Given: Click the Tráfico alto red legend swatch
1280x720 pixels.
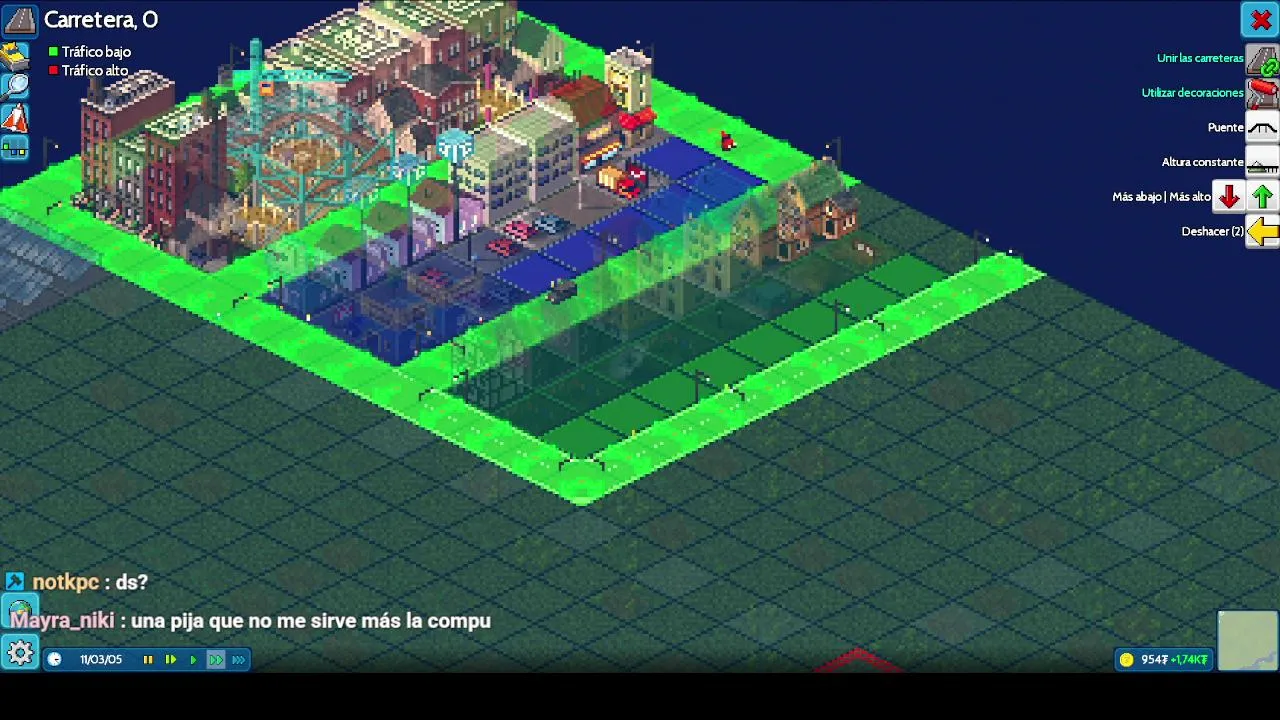Looking at the screenshot, I should (54, 70).
